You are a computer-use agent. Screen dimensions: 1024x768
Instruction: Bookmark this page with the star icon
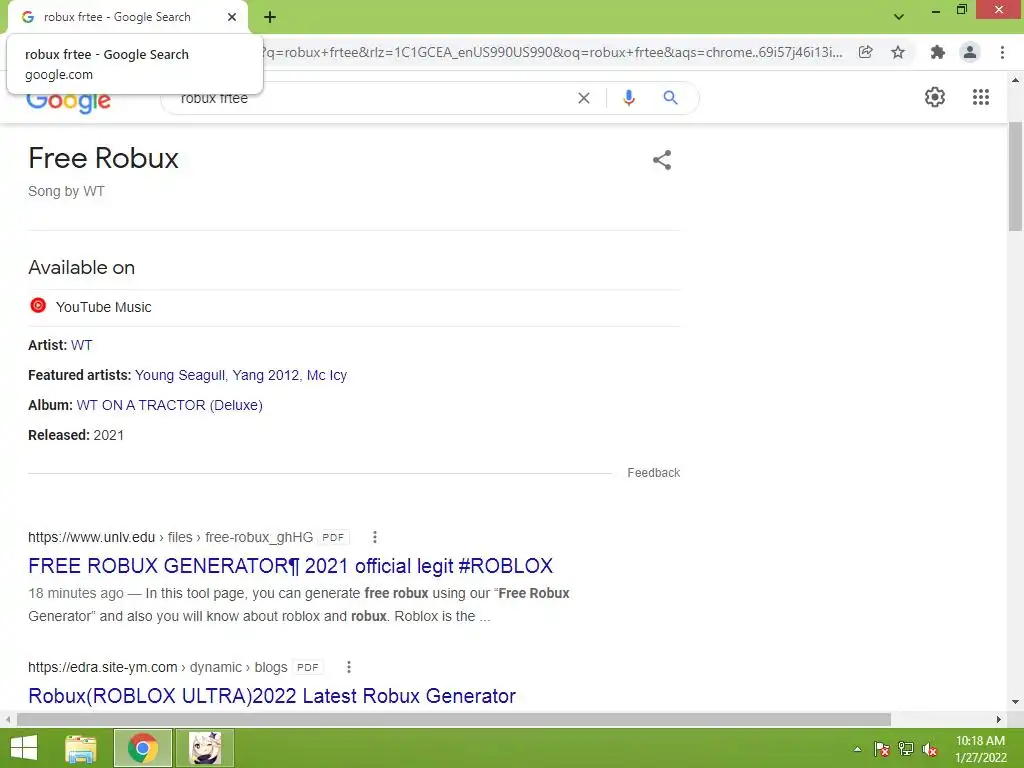tap(898, 52)
